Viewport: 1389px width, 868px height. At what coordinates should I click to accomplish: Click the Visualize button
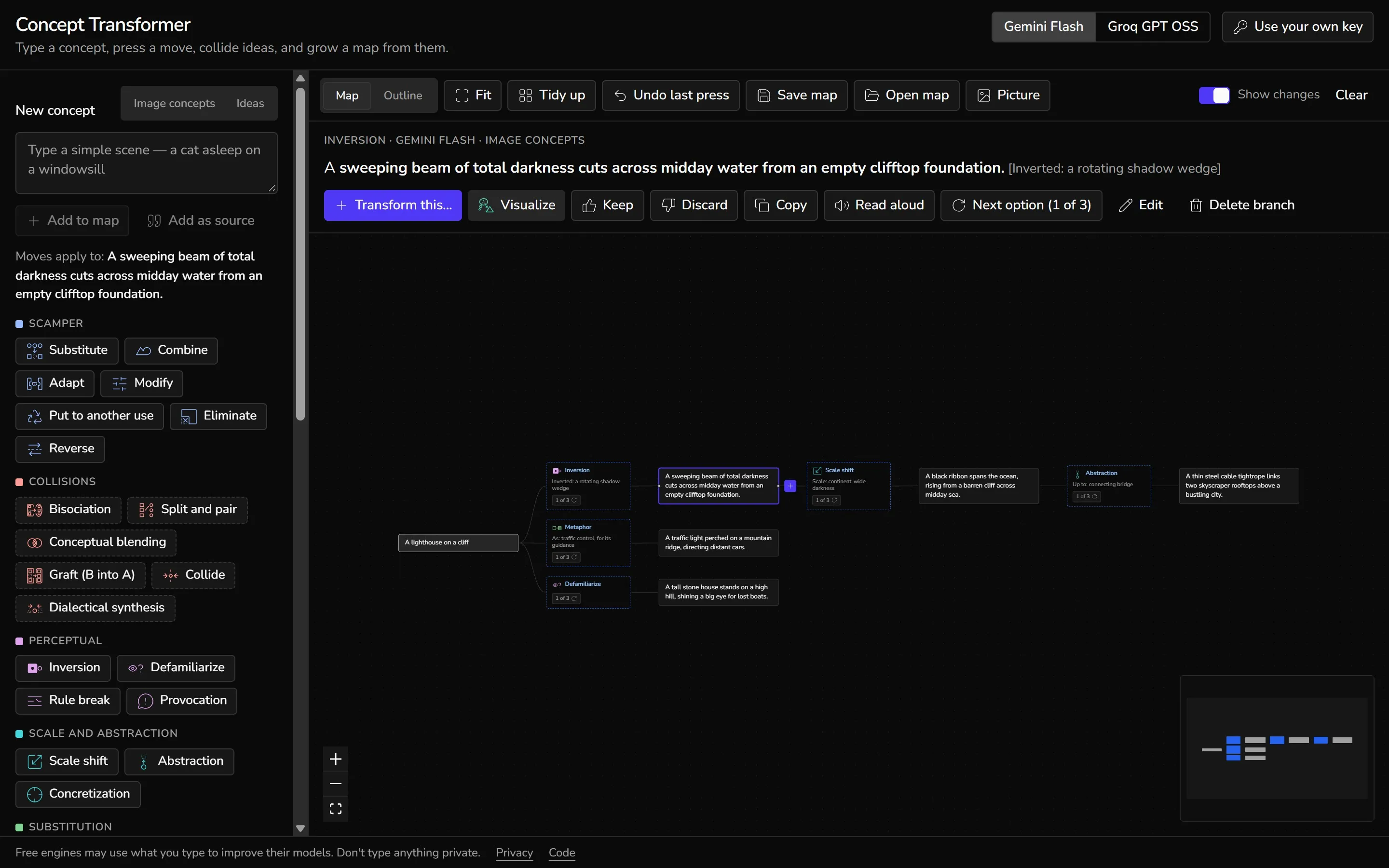[516, 205]
